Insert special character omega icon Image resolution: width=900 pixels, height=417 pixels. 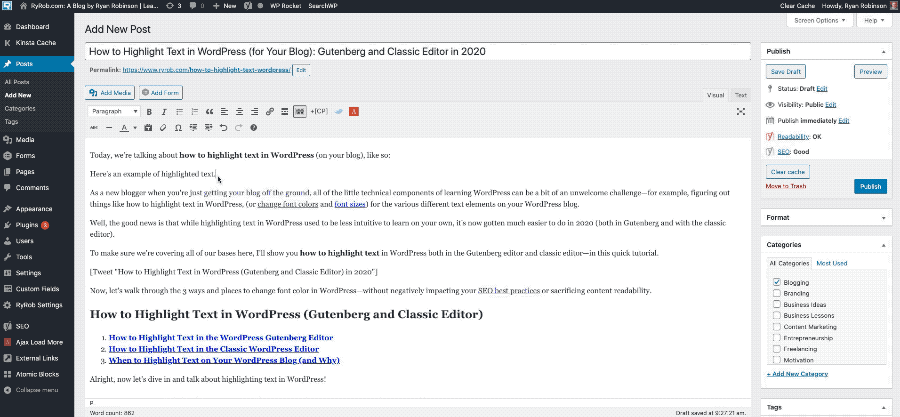click(x=178, y=128)
